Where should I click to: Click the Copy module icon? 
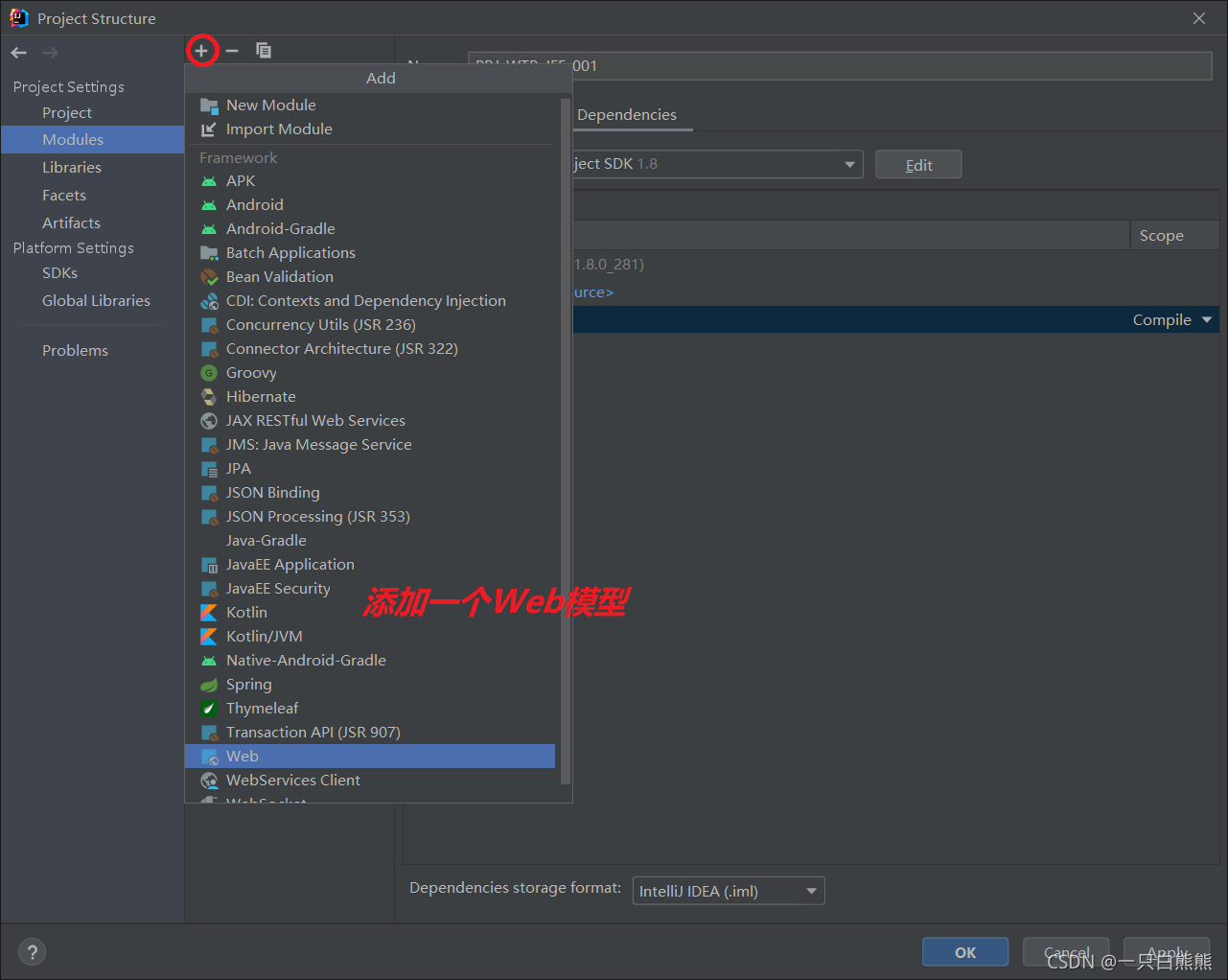pyautogui.click(x=264, y=51)
